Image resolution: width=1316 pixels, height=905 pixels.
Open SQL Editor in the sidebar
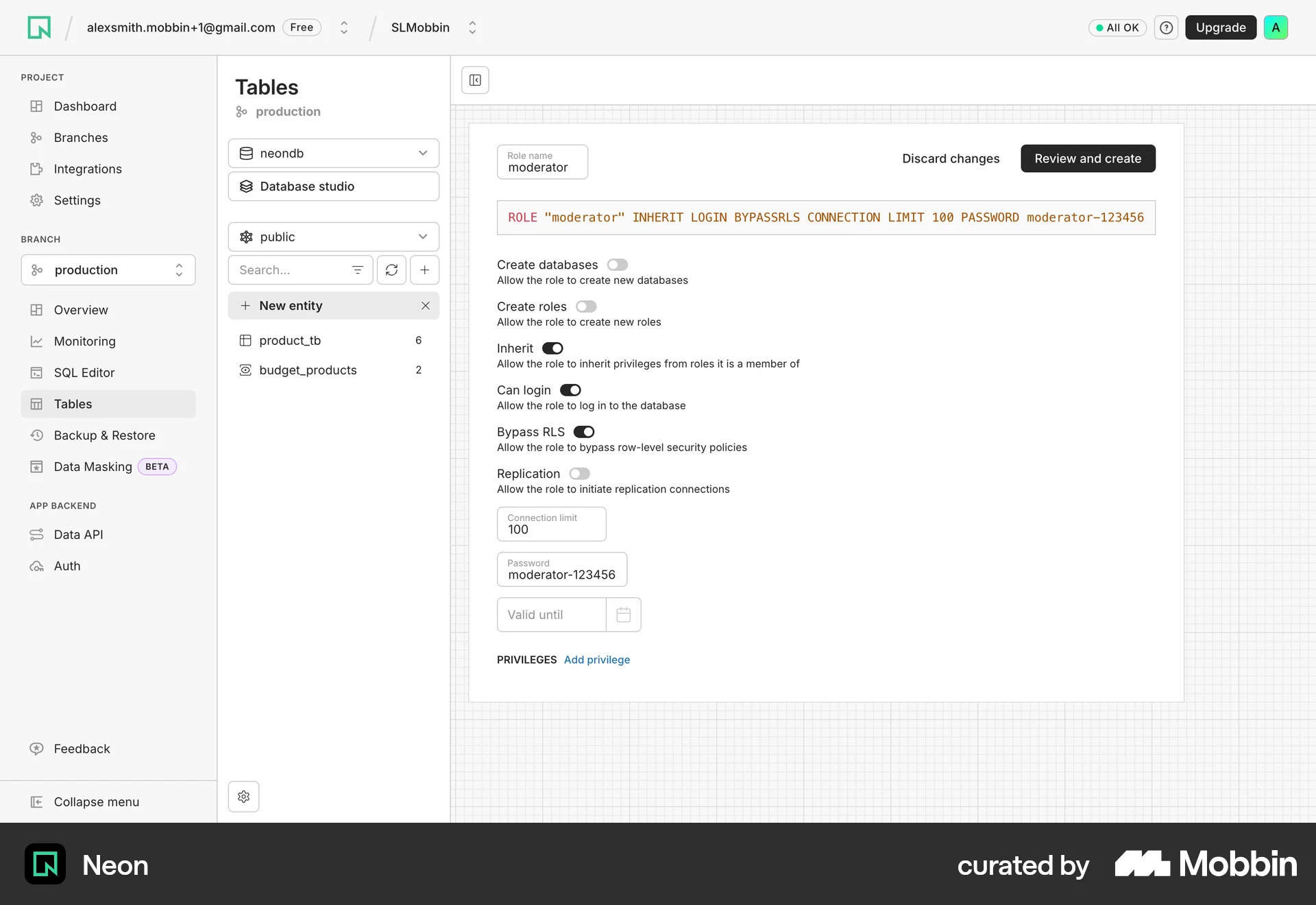click(x=108, y=373)
